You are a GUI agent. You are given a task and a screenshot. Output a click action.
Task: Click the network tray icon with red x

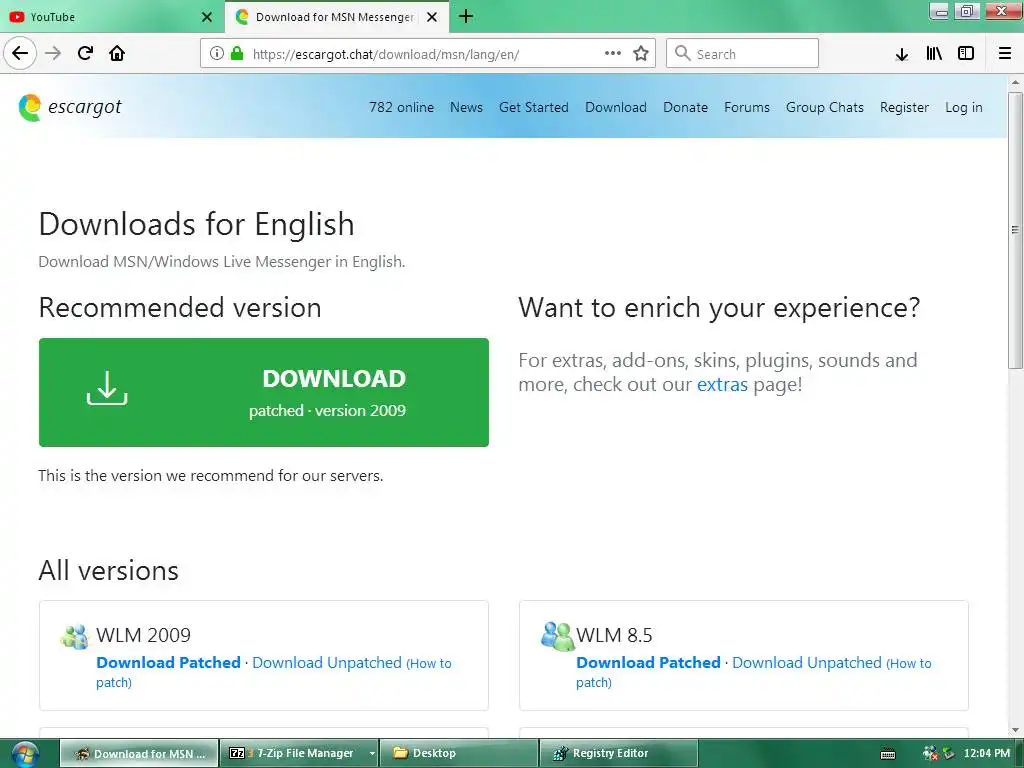(x=931, y=754)
